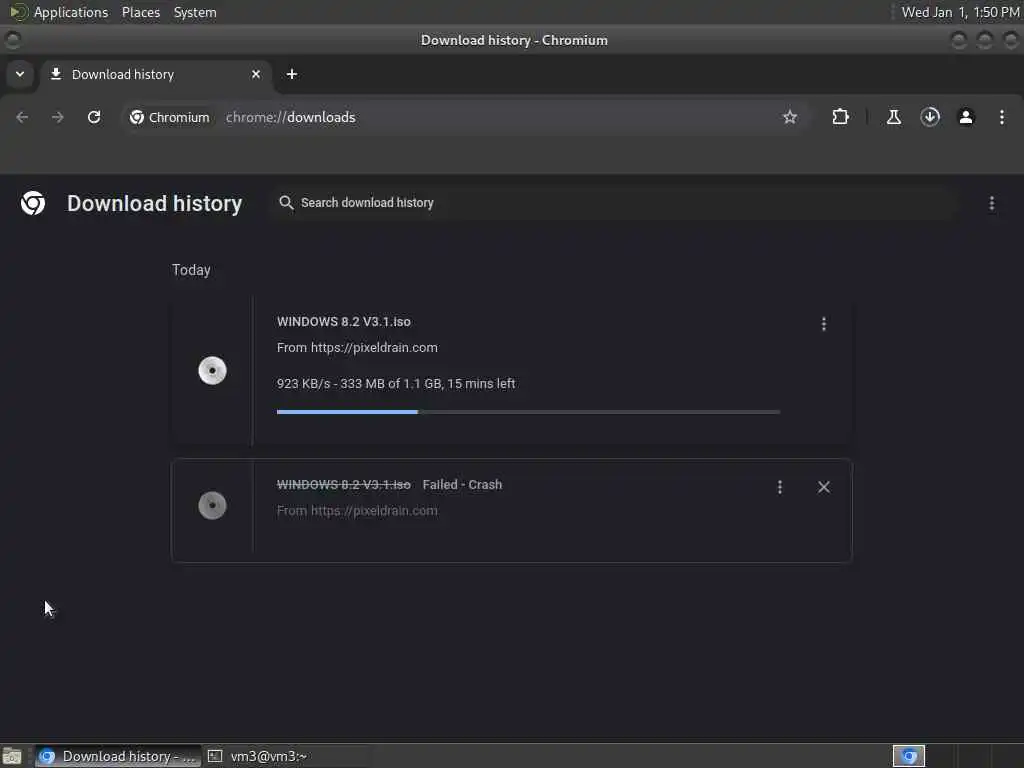Image resolution: width=1024 pixels, height=768 pixels.
Task: Open the Extensions puzzle icon
Action: click(840, 117)
